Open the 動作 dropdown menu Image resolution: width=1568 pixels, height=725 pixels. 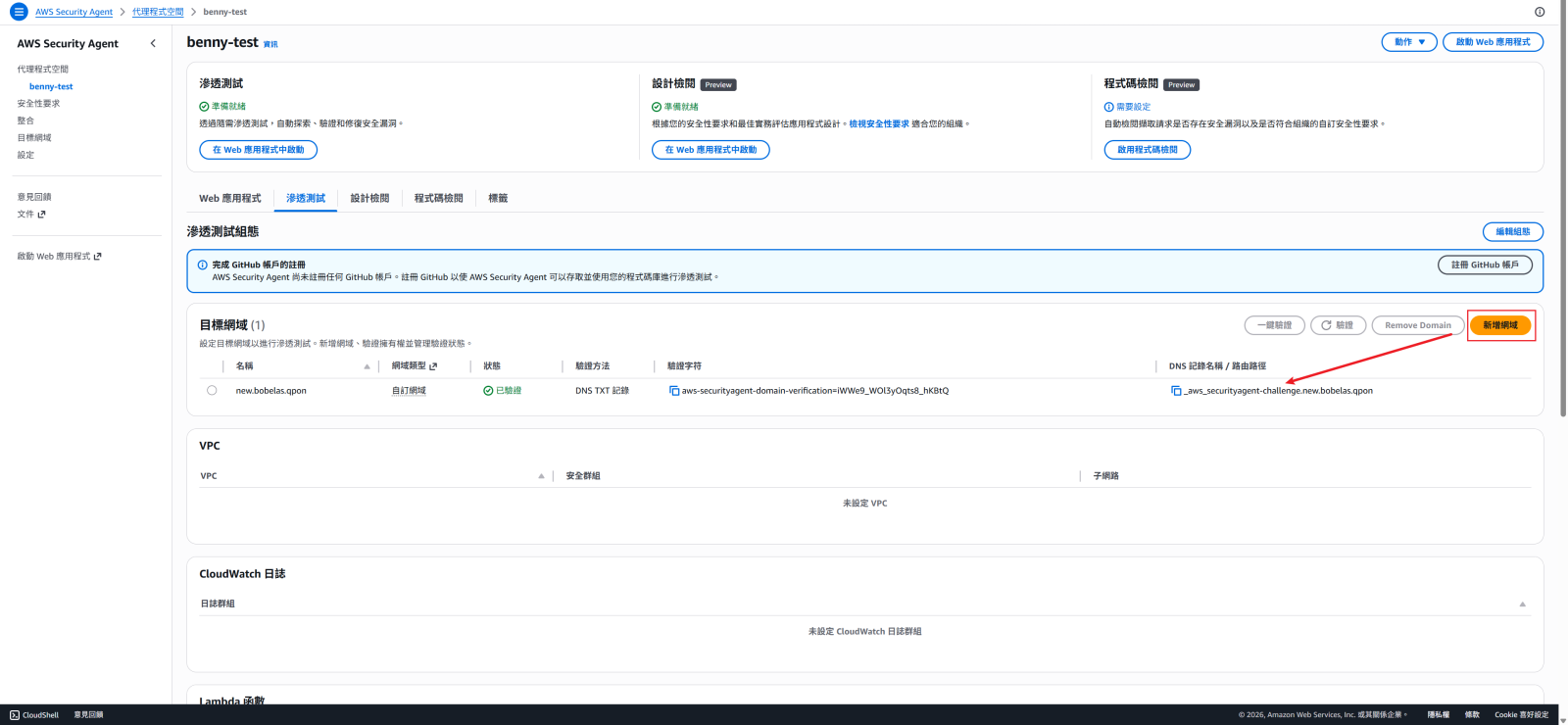1409,42
